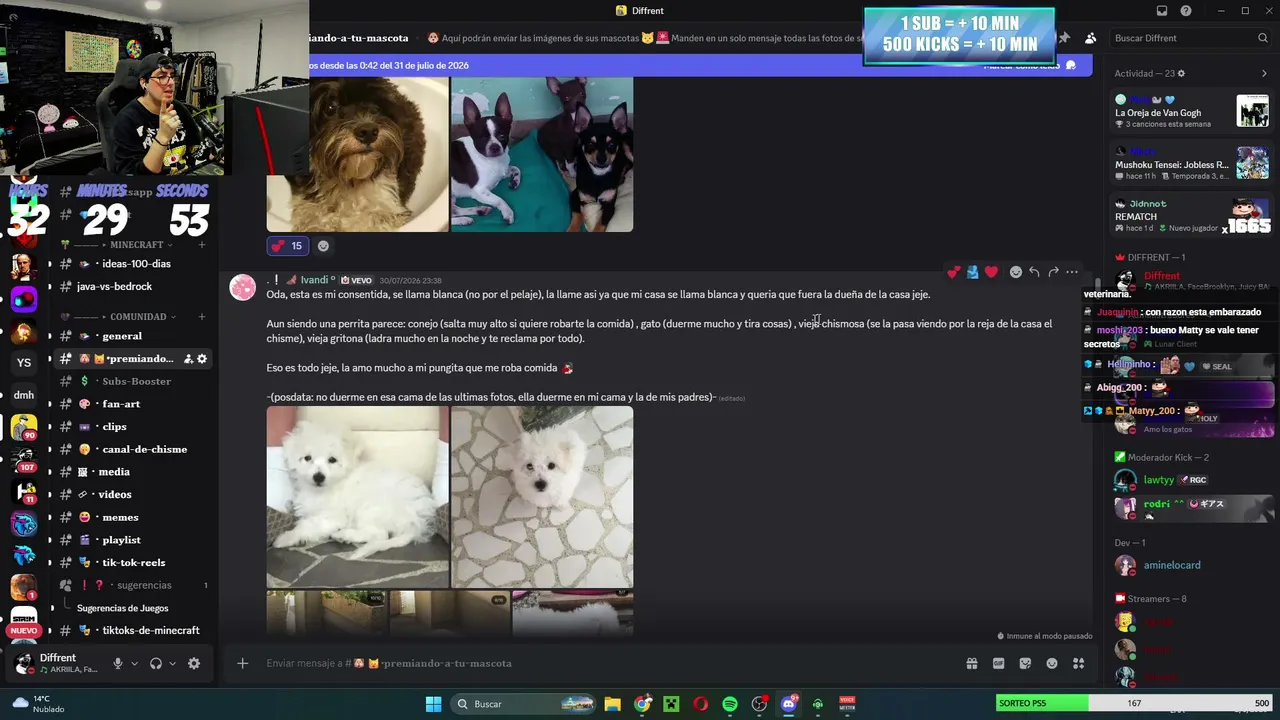
Task: Collapse the MINECRAFT category
Action: [x=135, y=245]
